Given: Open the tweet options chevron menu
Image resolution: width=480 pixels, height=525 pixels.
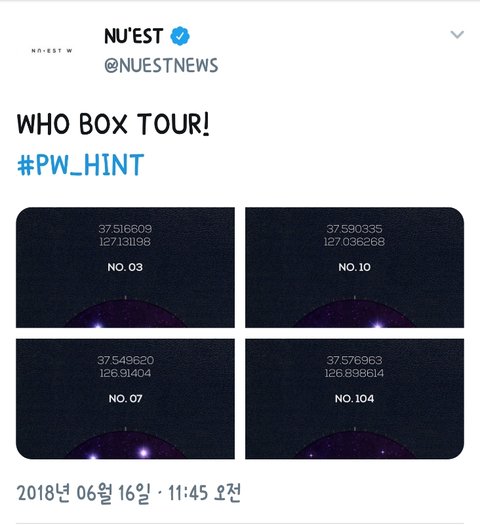Looking at the screenshot, I should pyautogui.click(x=457, y=34).
